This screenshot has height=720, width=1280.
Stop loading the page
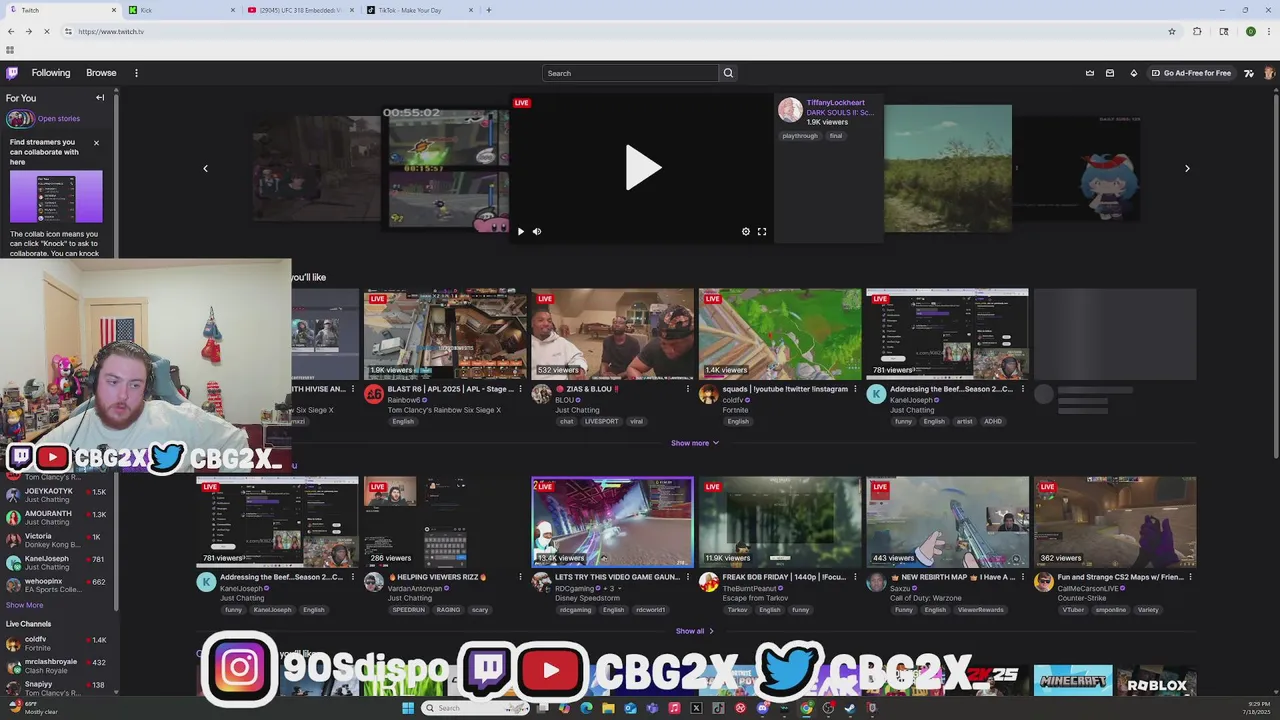click(46, 31)
